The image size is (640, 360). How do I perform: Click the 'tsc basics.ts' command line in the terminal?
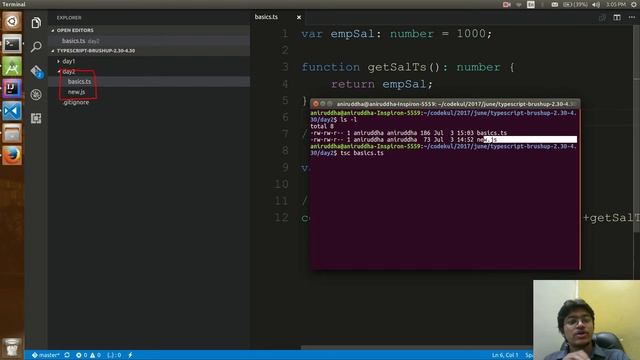click(362, 153)
